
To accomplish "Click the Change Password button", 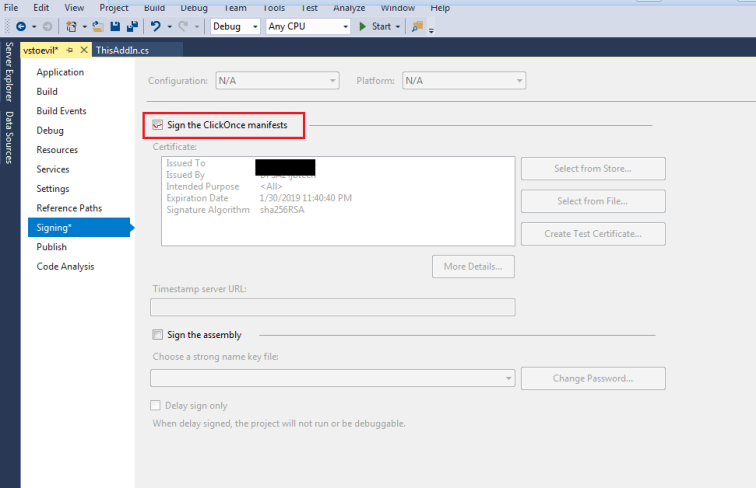I will coord(593,379).
